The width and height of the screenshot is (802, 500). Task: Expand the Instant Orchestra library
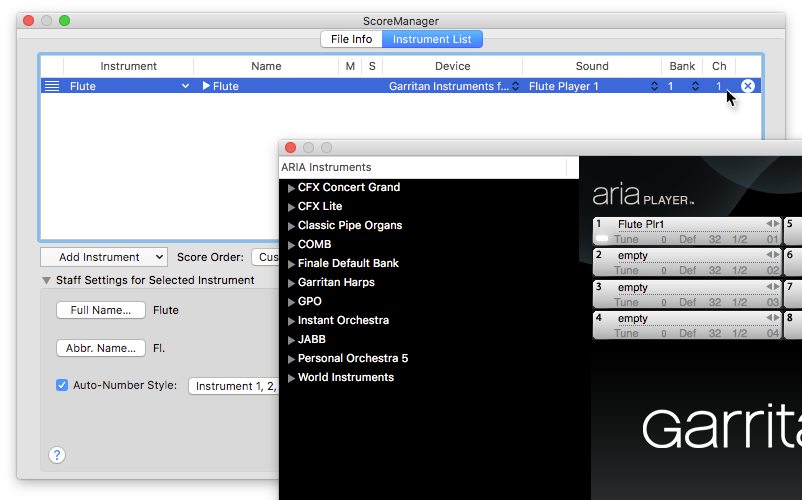291,321
